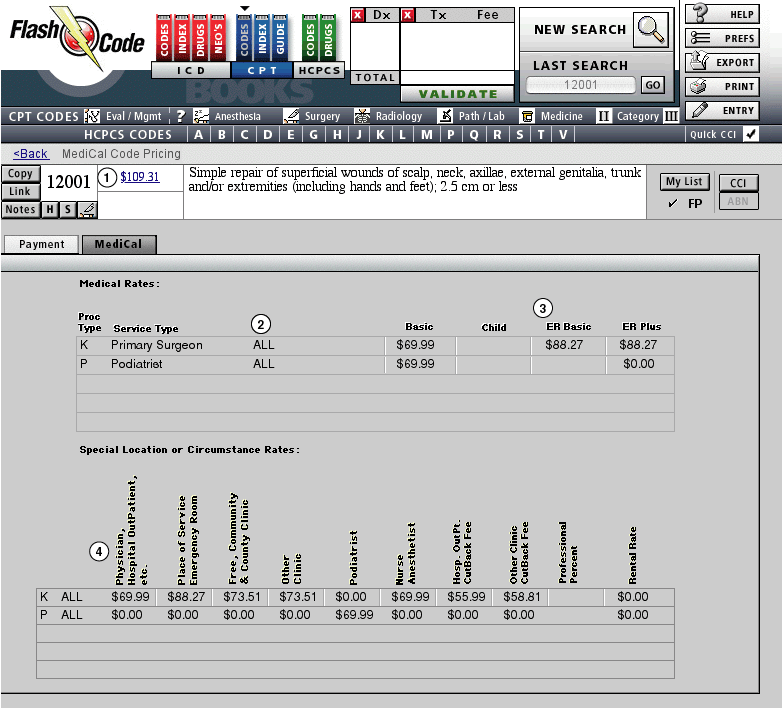Switch to the CPT books tab
The height and width of the screenshot is (708, 782).
pos(262,70)
